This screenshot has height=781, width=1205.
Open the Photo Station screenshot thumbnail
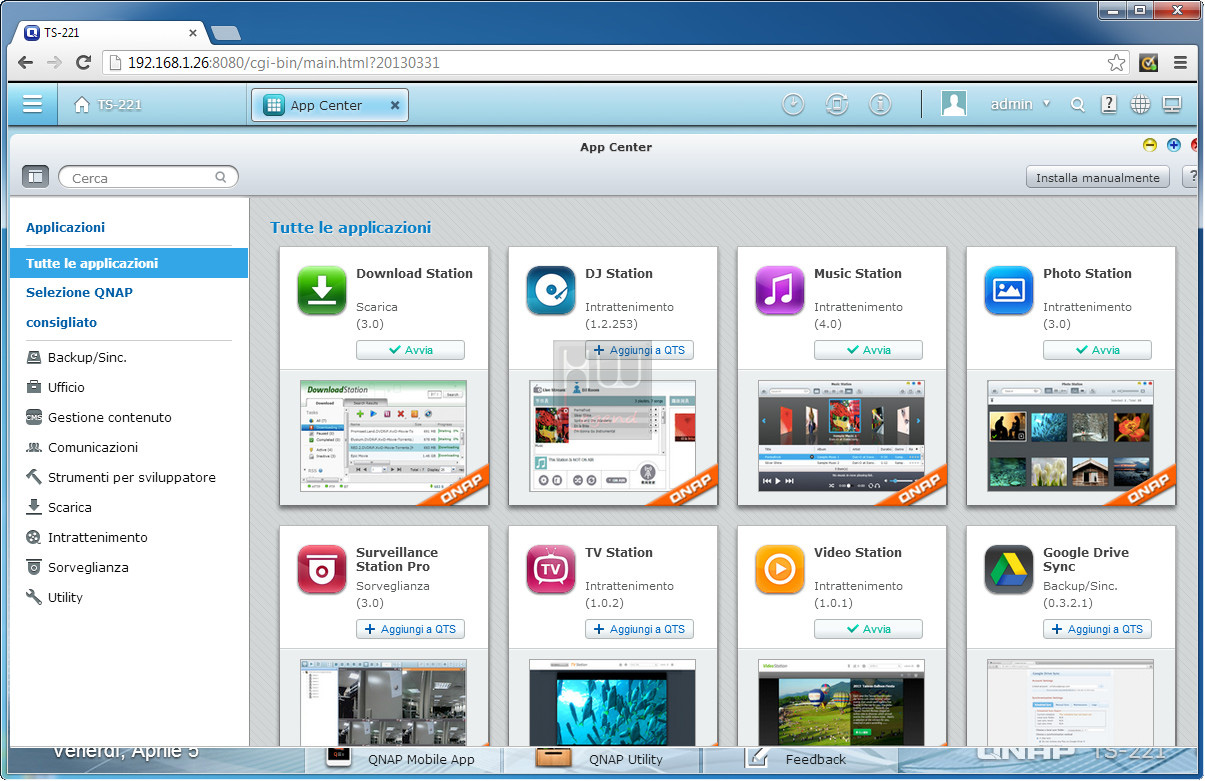pos(1070,436)
